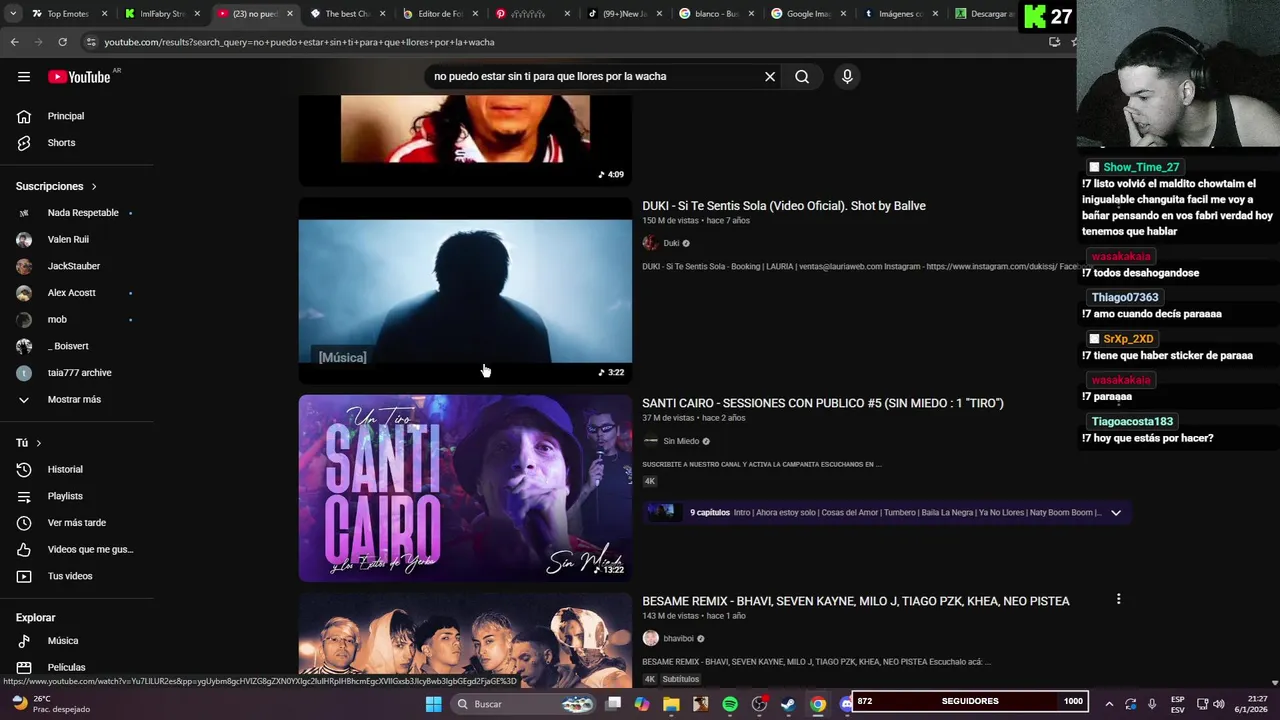Click chat username Show_Time_27
1280x720 pixels.
click(1141, 167)
